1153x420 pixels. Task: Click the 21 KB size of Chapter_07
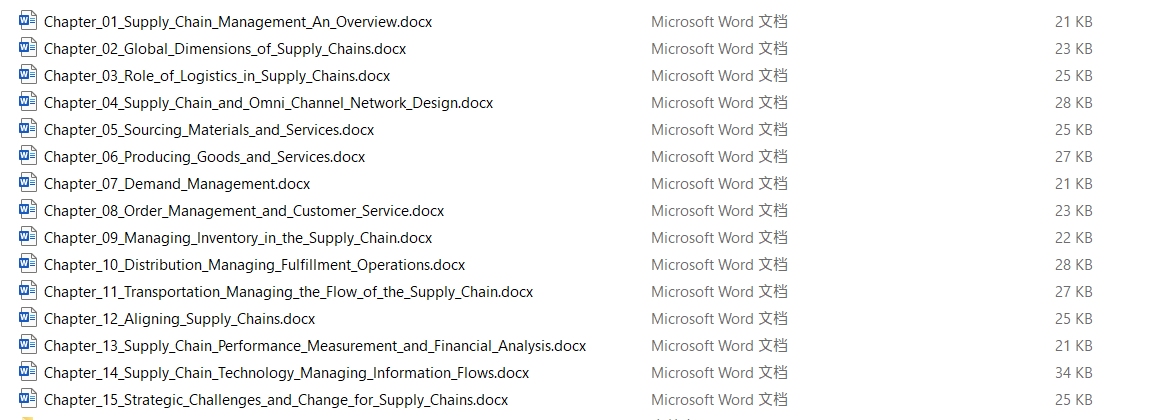(x=1074, y=184)
